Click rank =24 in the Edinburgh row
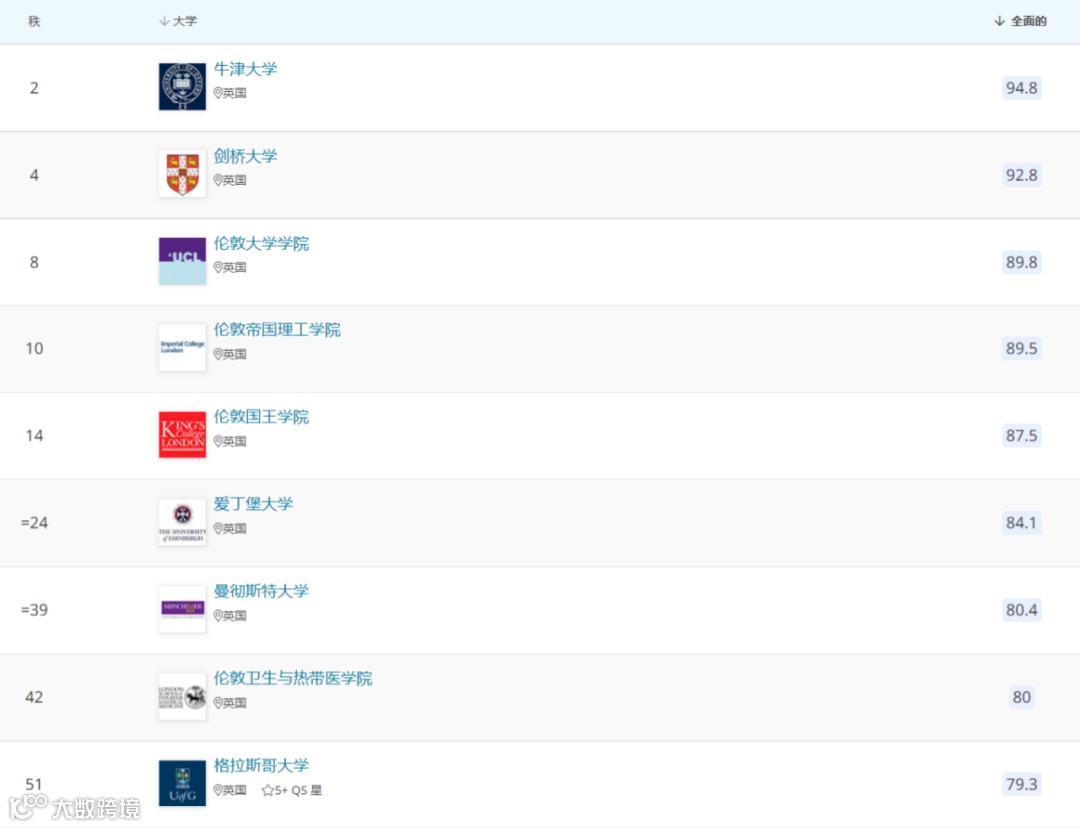 [x=34, y=523]
